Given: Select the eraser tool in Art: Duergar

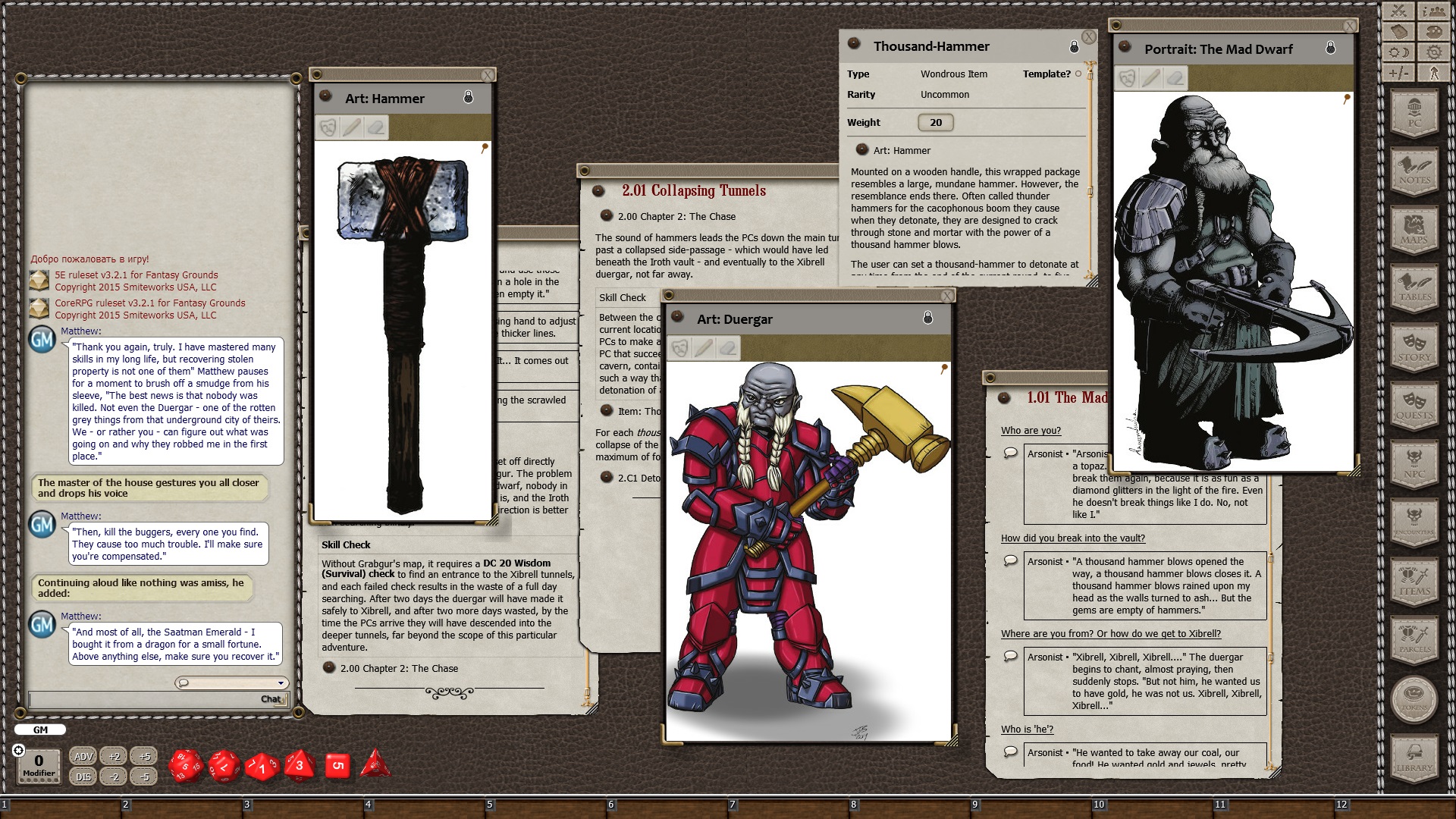Looking at the screenshot, I should tap(727, 348).
